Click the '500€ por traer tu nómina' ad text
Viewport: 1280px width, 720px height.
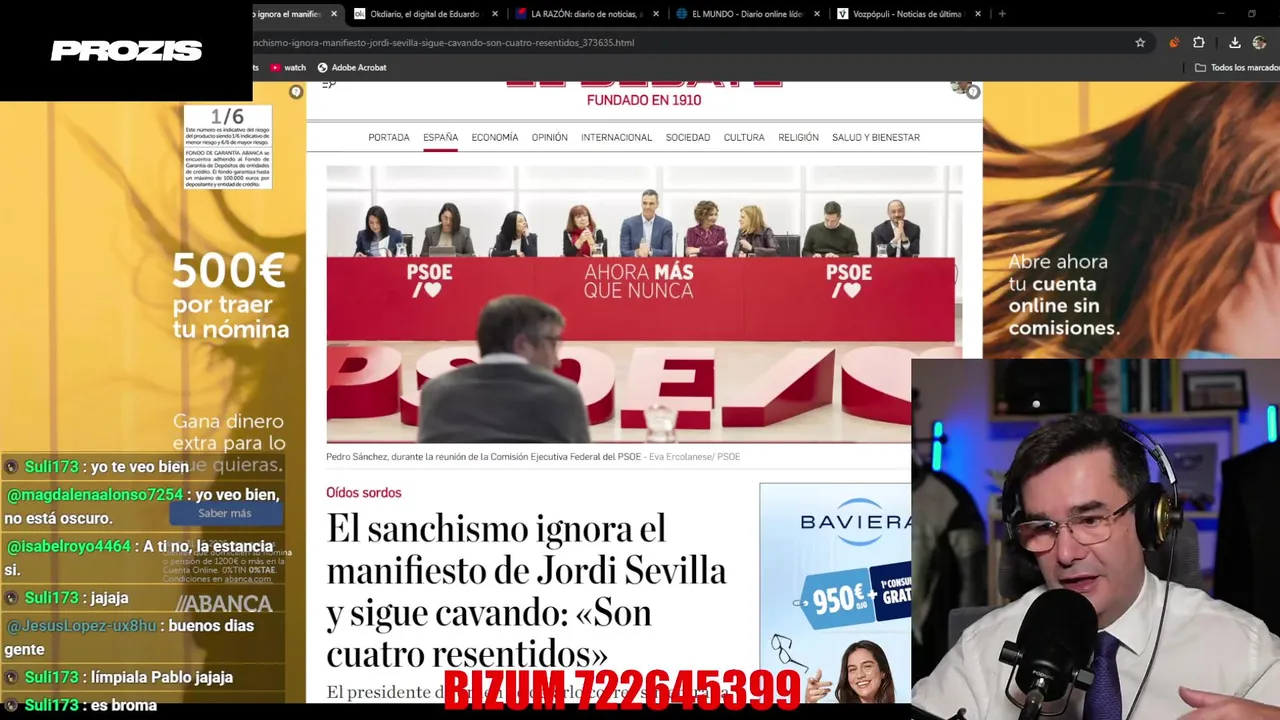[x=230, y=296]
